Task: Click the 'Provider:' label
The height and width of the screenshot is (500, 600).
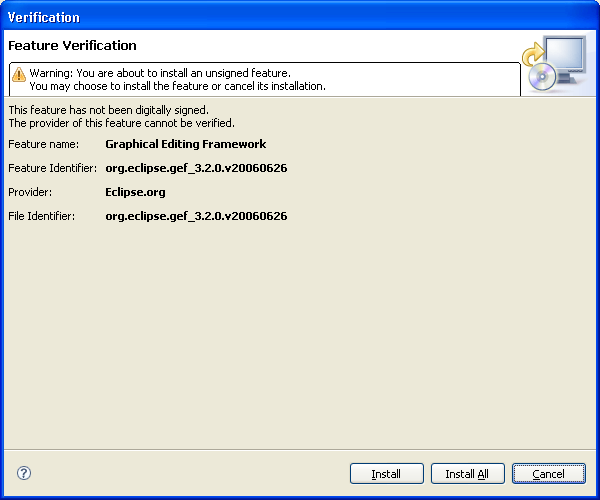Action: (30, 192)
